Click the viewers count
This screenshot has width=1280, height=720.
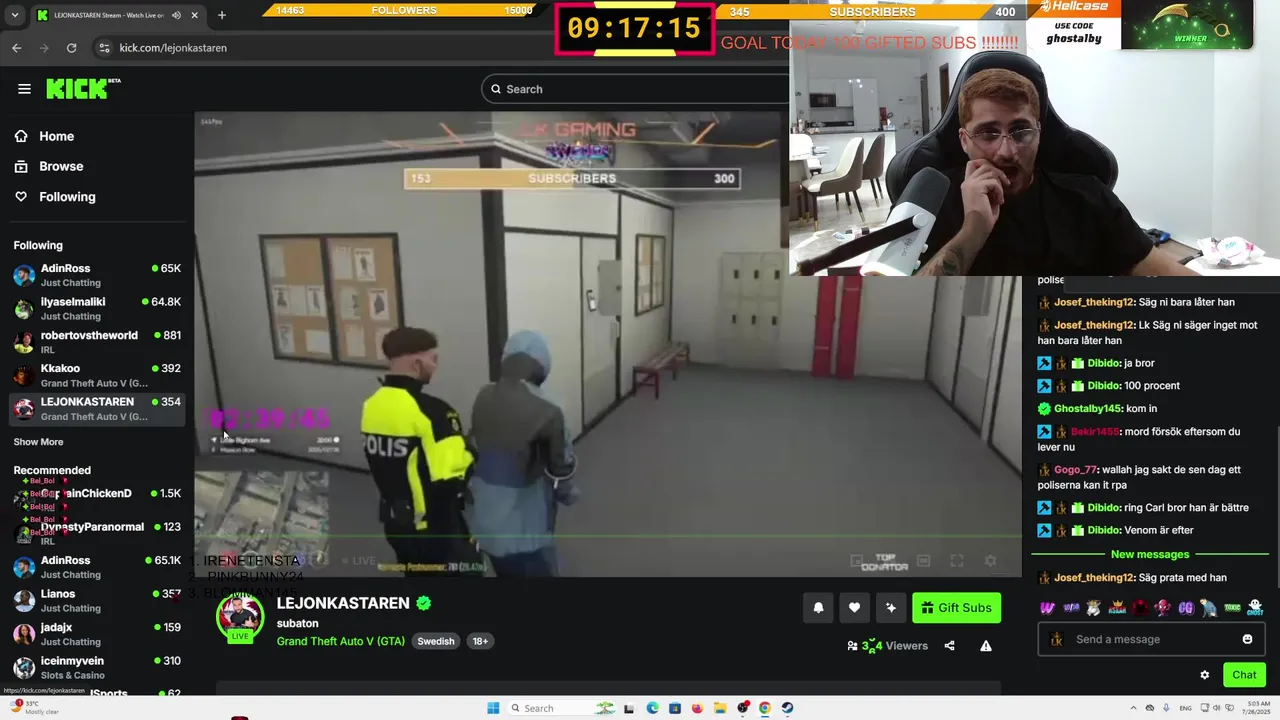click(888, 646)
